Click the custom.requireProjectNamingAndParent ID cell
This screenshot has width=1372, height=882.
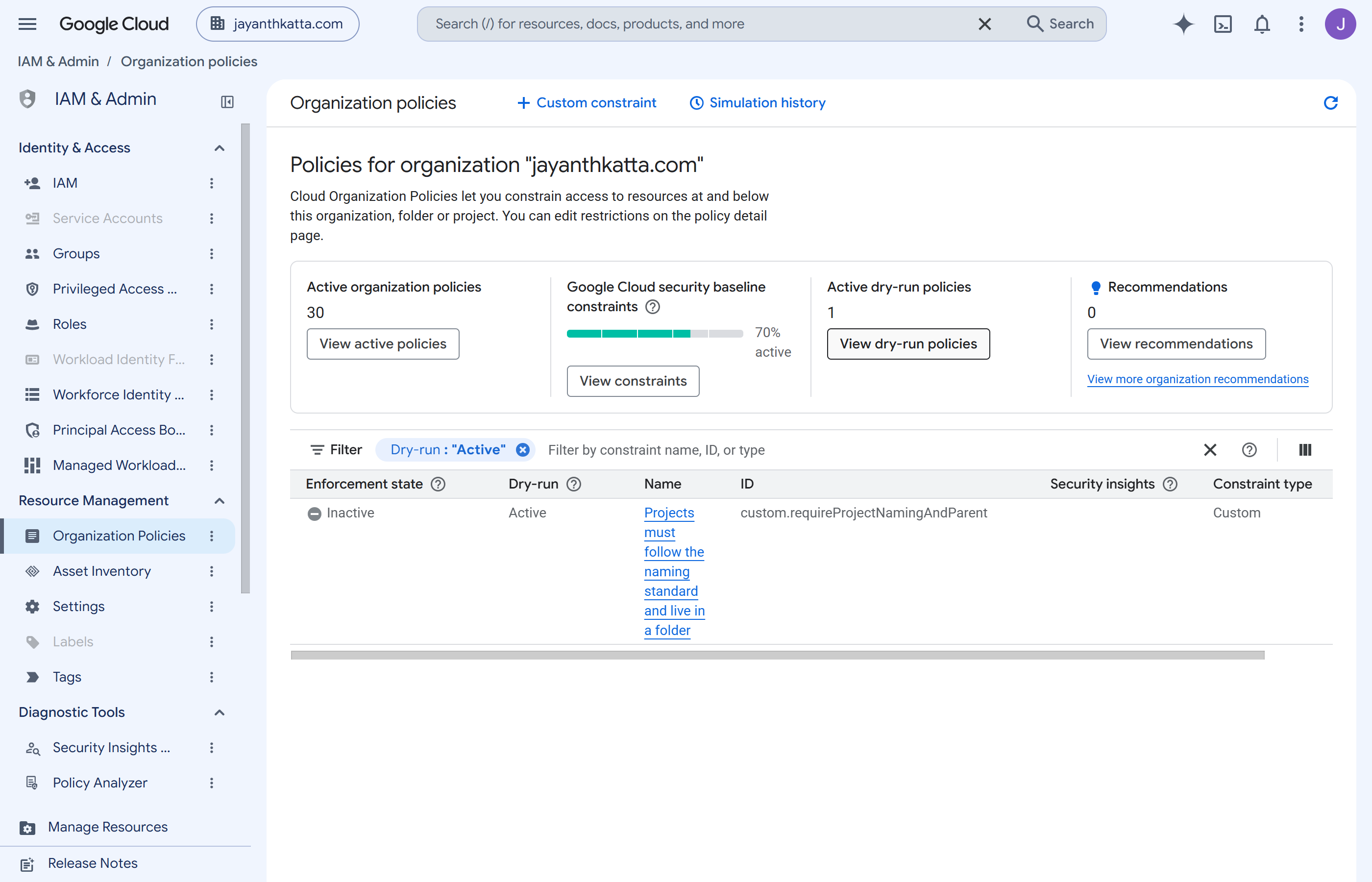[x=863, y=513]
